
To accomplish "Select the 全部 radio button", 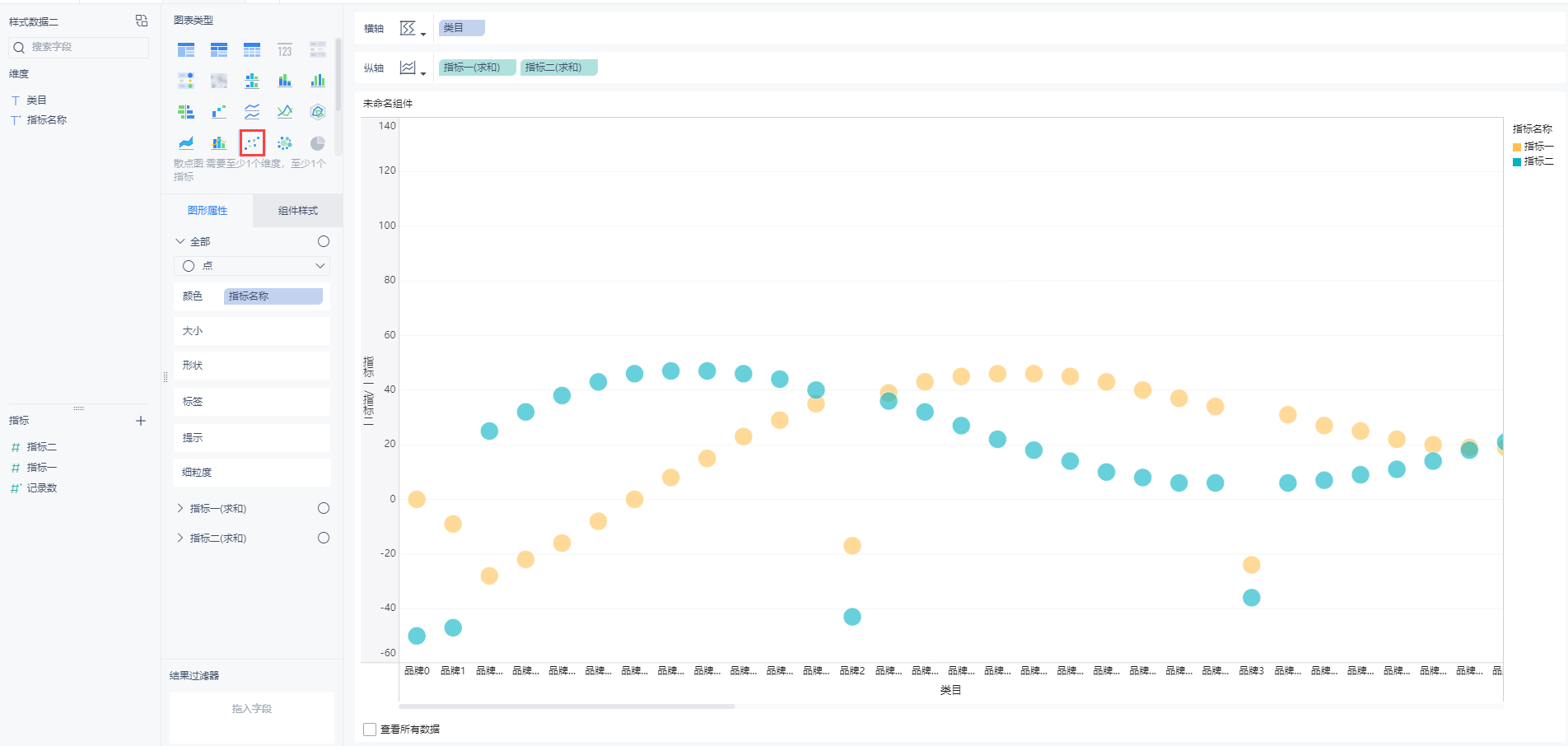I will (x=324, y=241).
